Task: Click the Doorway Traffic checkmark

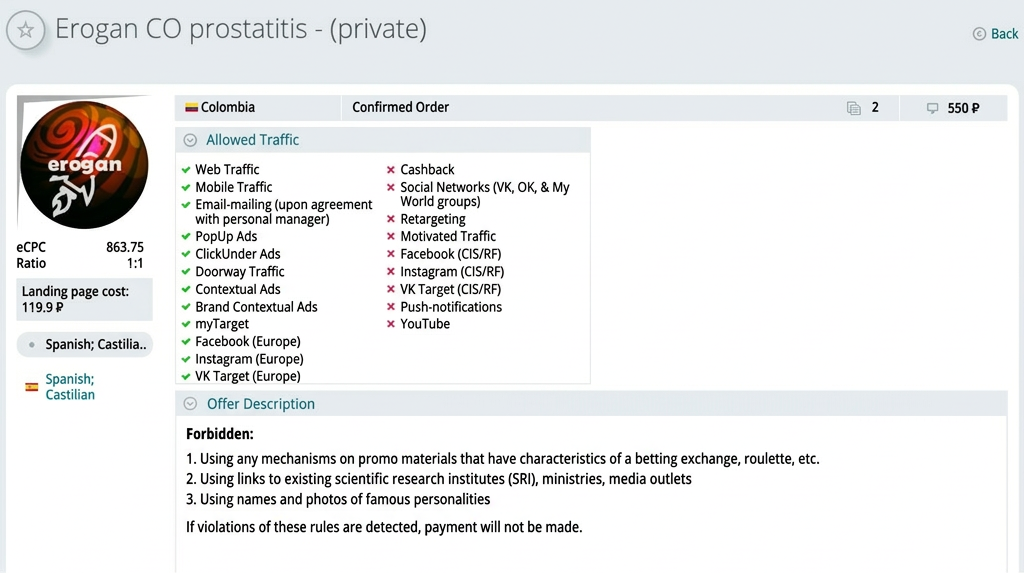Action: point(186,272)
